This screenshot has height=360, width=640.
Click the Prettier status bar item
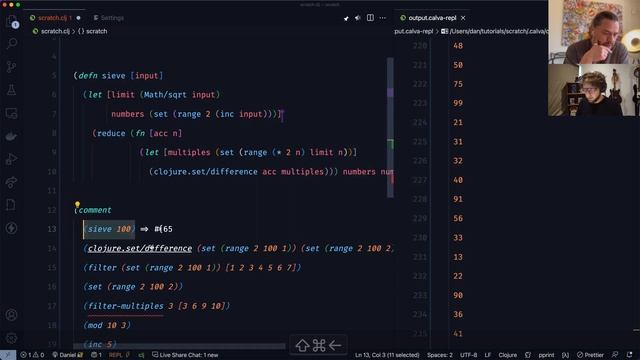click(590, 355)
